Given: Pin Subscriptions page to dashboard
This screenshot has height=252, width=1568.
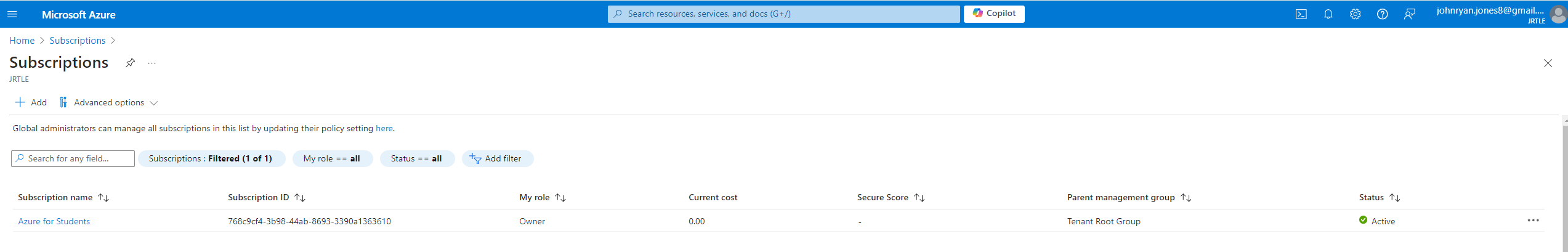Looking at the screenshot, I should 130,63.
